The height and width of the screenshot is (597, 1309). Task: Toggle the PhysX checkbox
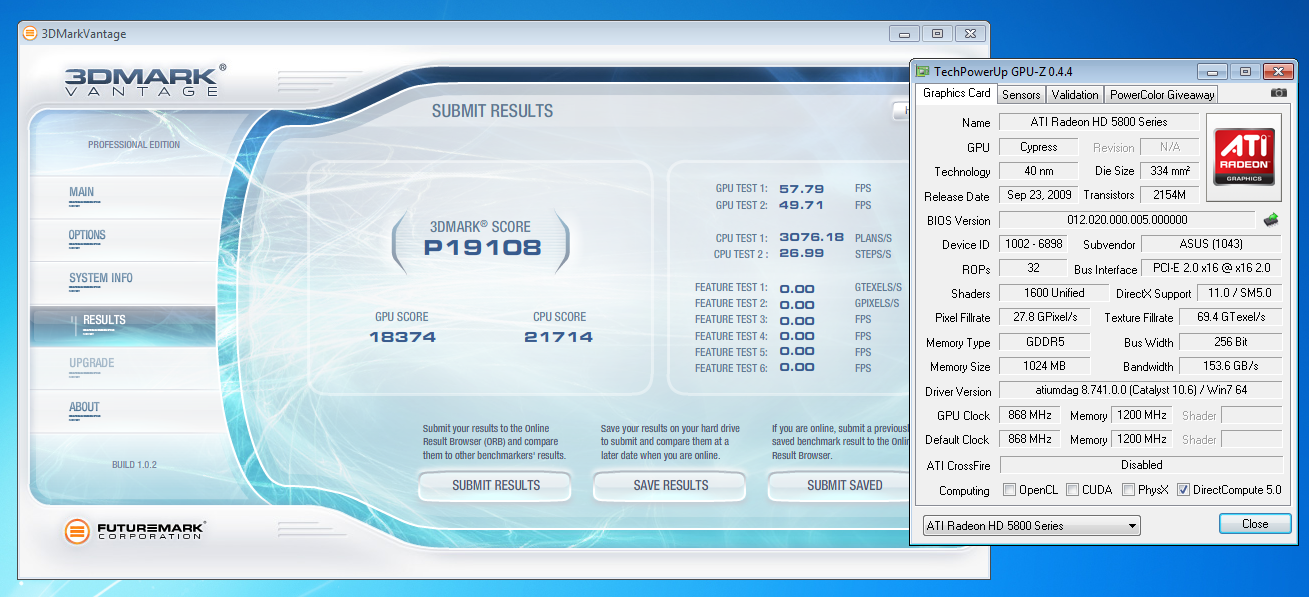[1128, 490]
